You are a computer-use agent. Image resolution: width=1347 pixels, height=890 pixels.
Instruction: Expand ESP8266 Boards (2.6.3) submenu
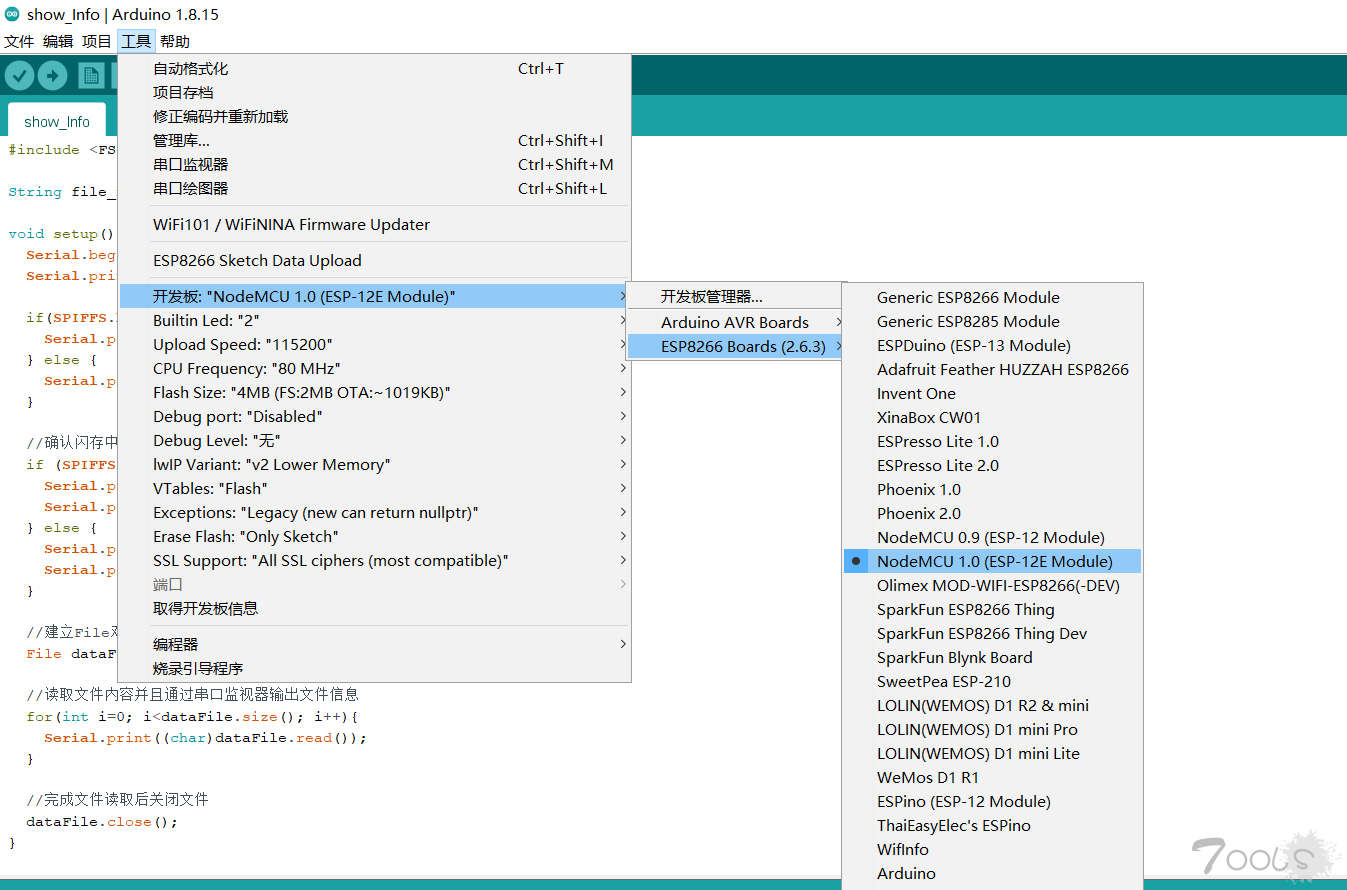point(736,347)
